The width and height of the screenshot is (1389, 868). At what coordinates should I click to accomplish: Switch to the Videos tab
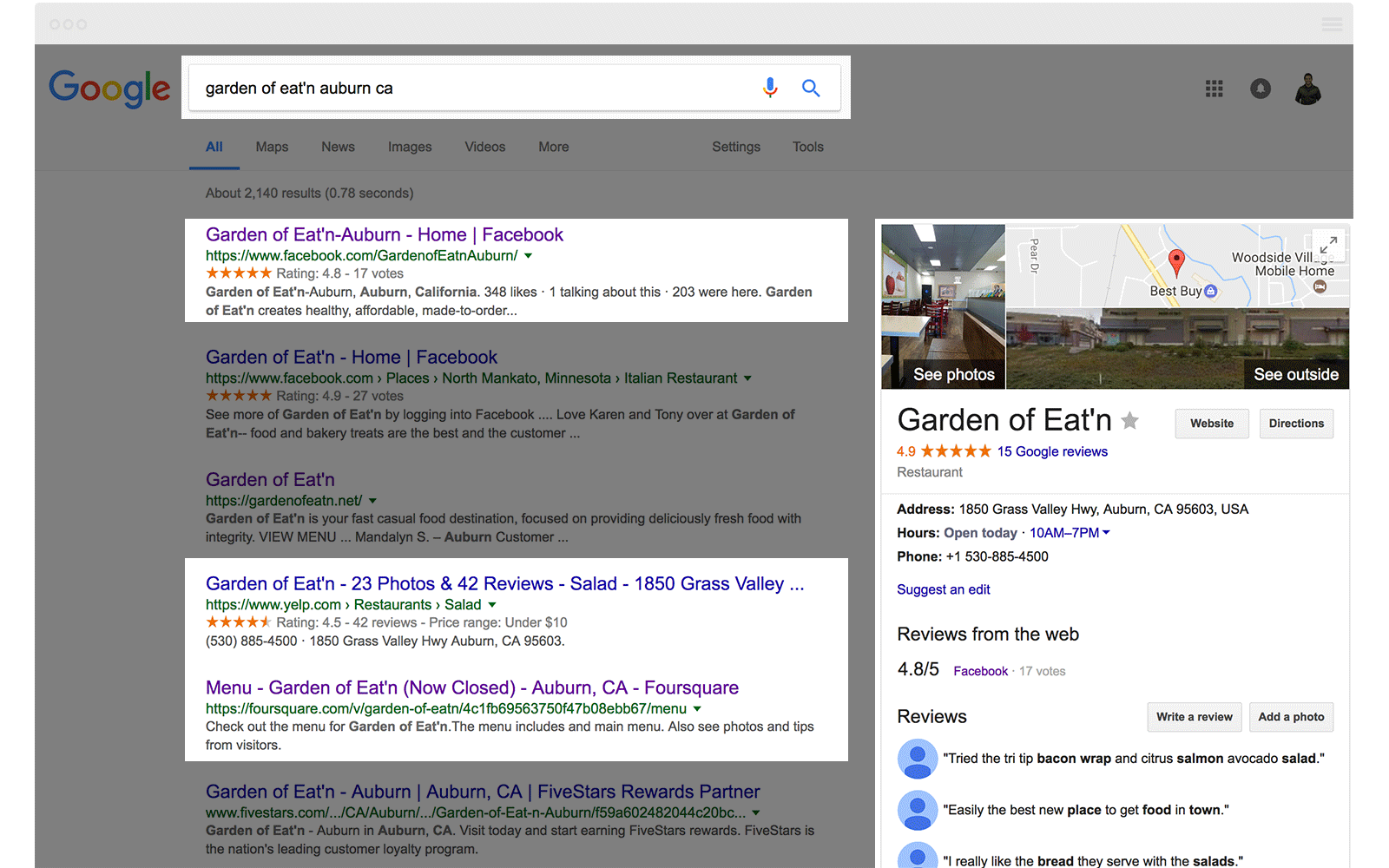point(484,147)
